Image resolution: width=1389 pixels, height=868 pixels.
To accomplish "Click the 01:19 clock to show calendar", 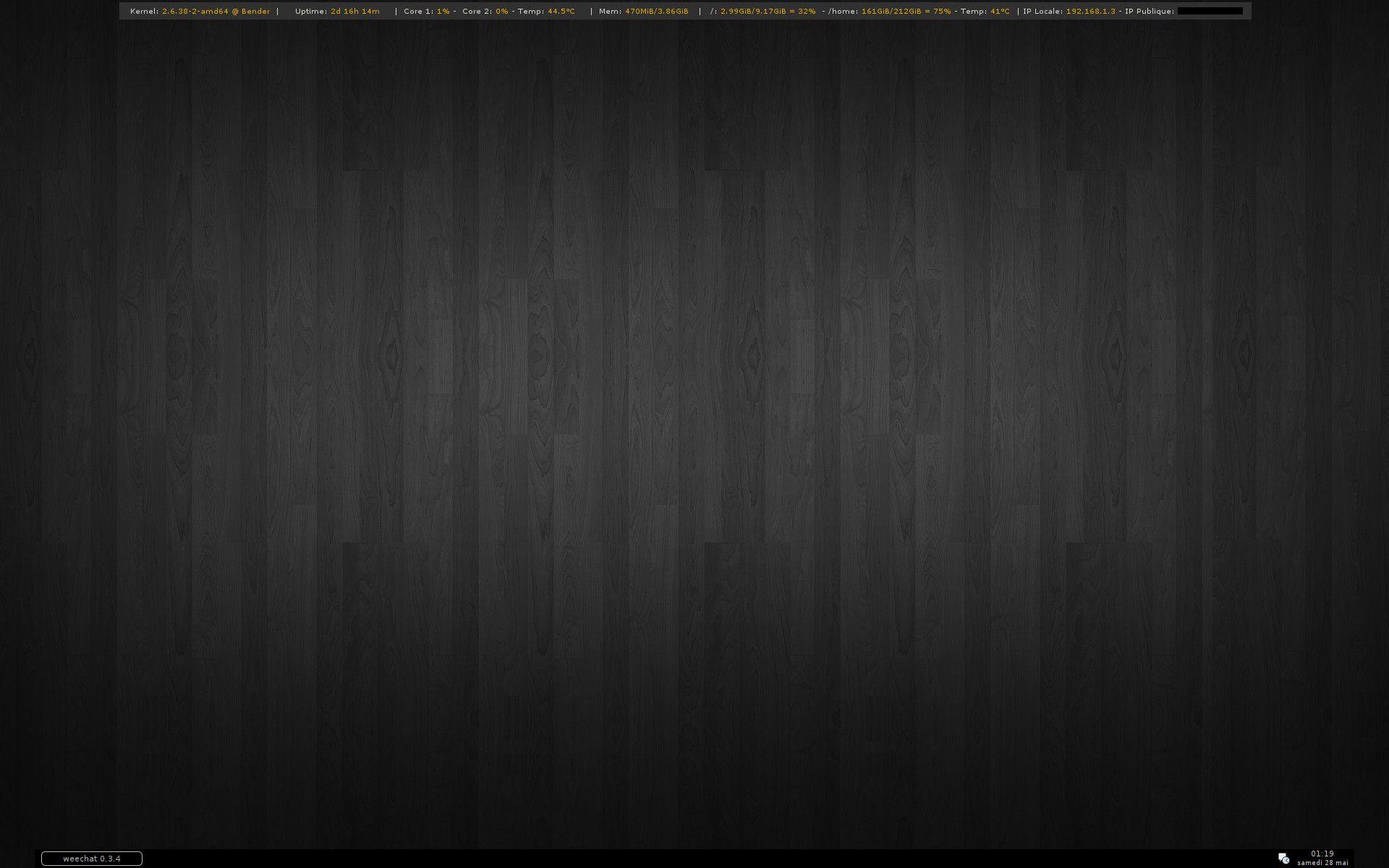I will click(x=1322, y=854).
